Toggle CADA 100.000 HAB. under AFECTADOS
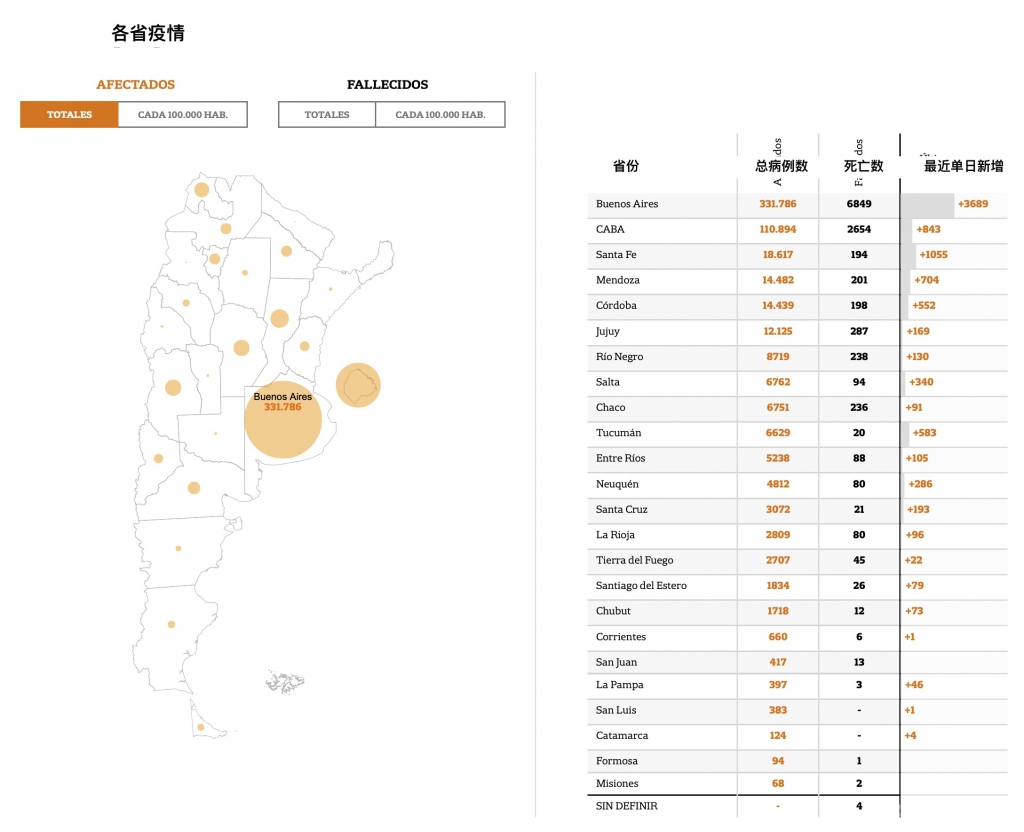The width and height of the screenshot is (1024, 832). click(182, 115)
